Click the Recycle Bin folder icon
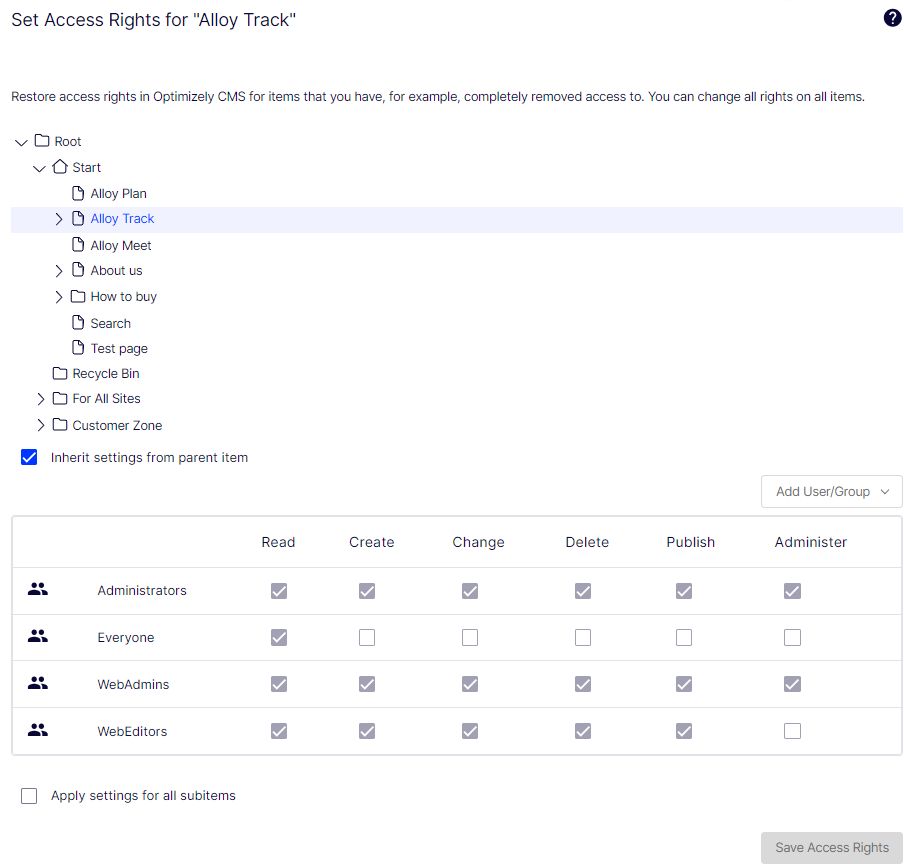This screenshot has height=866, width=904. pos(60,373)
